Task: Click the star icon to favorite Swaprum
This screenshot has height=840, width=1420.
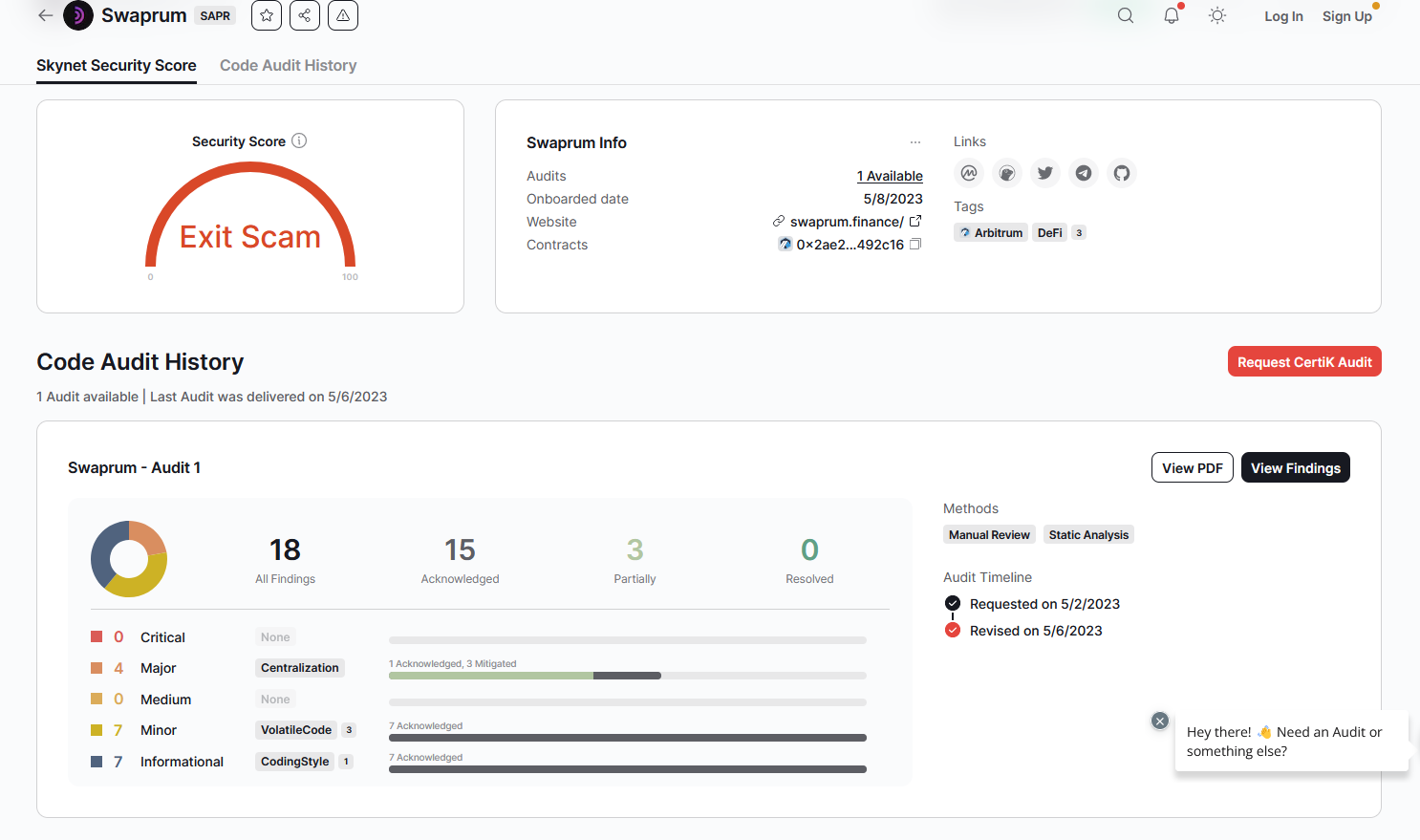Action: coord(267,15)
